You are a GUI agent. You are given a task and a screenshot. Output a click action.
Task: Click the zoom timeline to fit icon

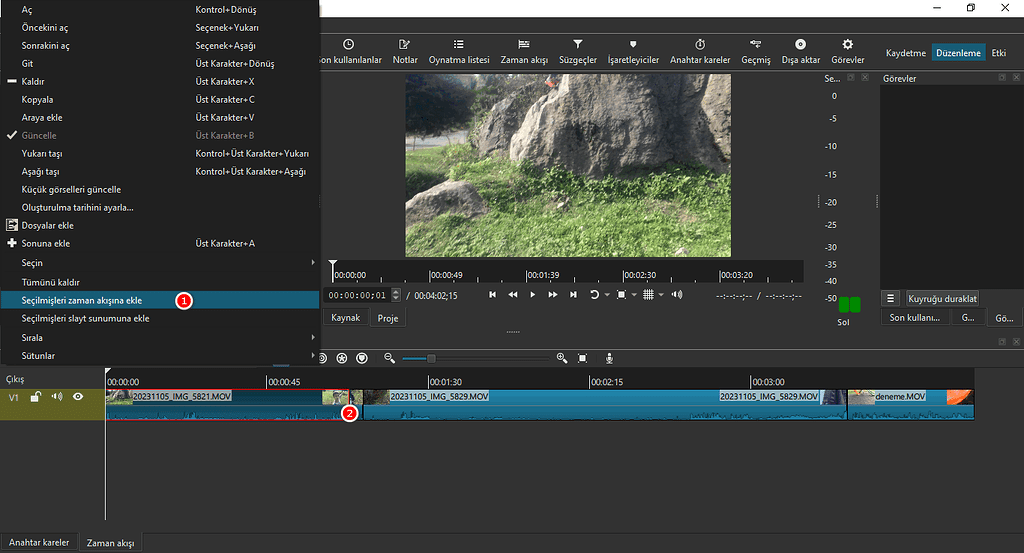[x=583, y=358]
